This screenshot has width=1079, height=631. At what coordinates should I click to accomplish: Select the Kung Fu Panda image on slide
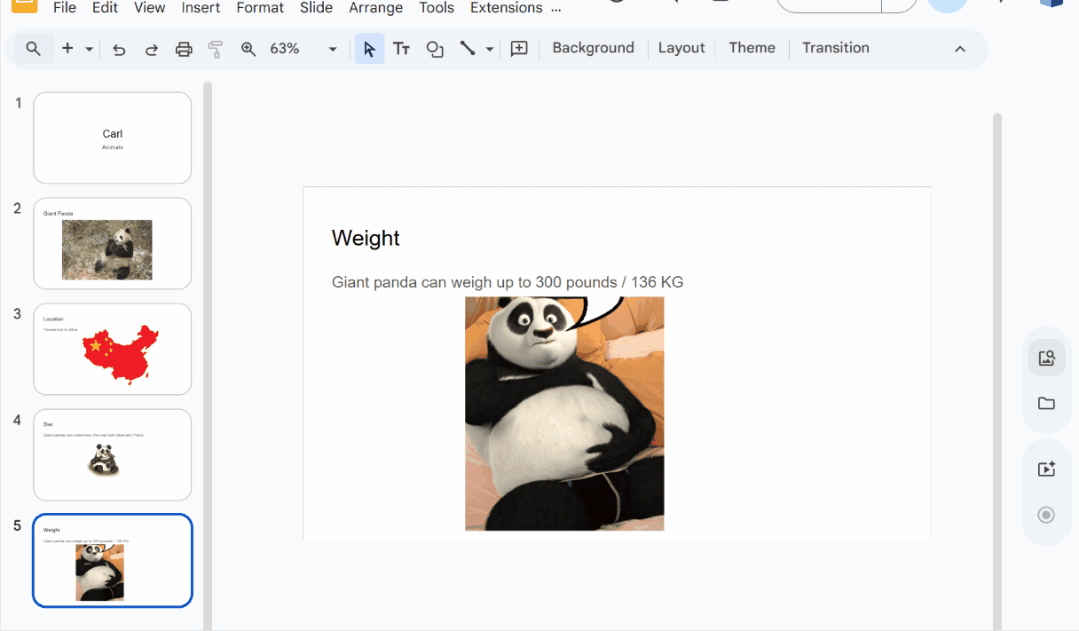point(564,414)
